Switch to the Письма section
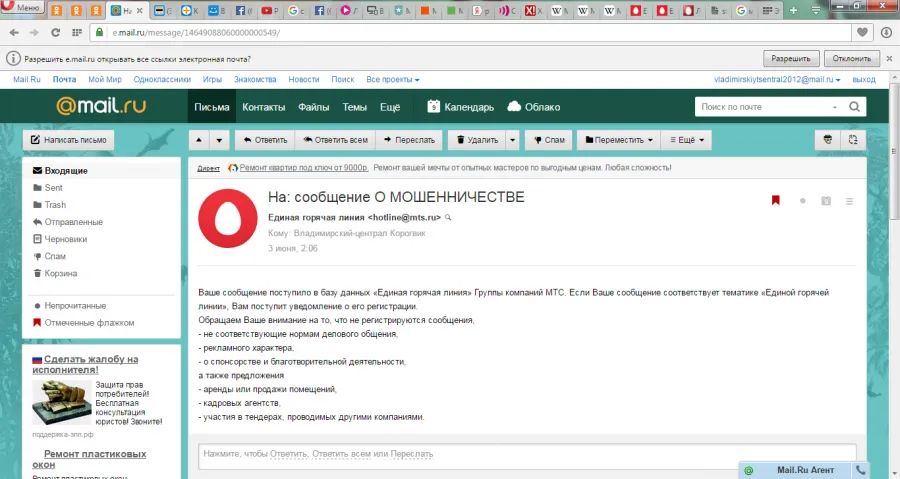The width and height of the screenshot is (900, 479). pos(212,107)
